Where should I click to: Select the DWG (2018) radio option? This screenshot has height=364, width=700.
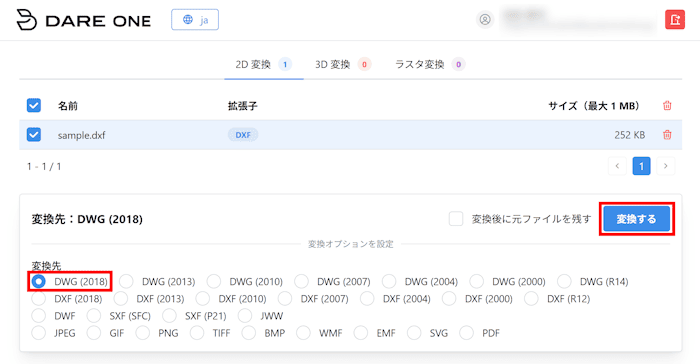click(x=39, y=281)
